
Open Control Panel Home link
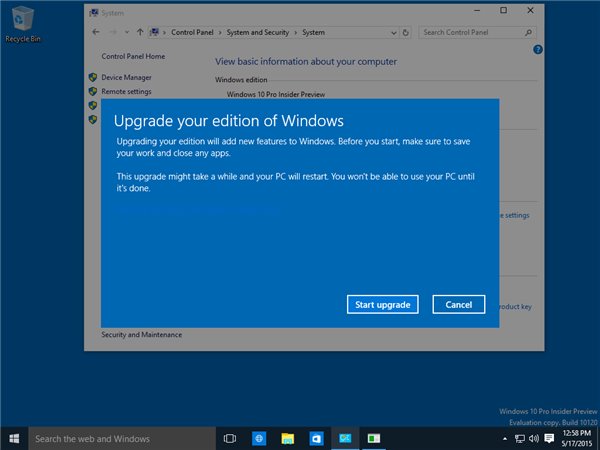tap(134, 58)
